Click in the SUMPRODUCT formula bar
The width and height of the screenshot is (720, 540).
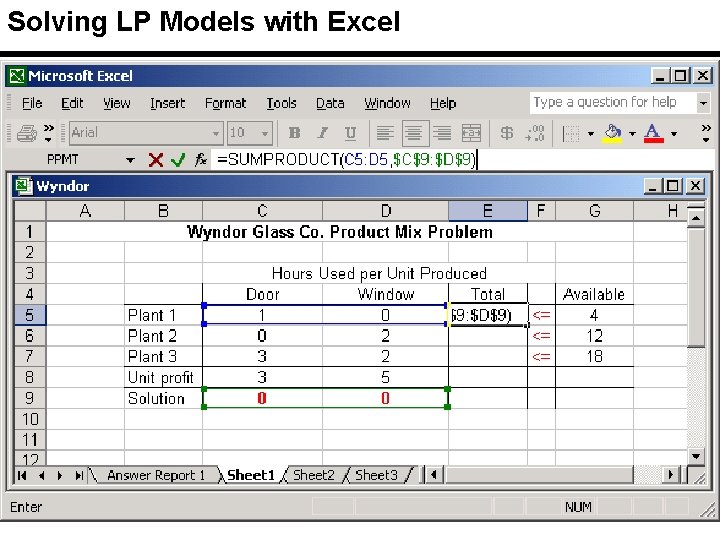click(462, 160)
